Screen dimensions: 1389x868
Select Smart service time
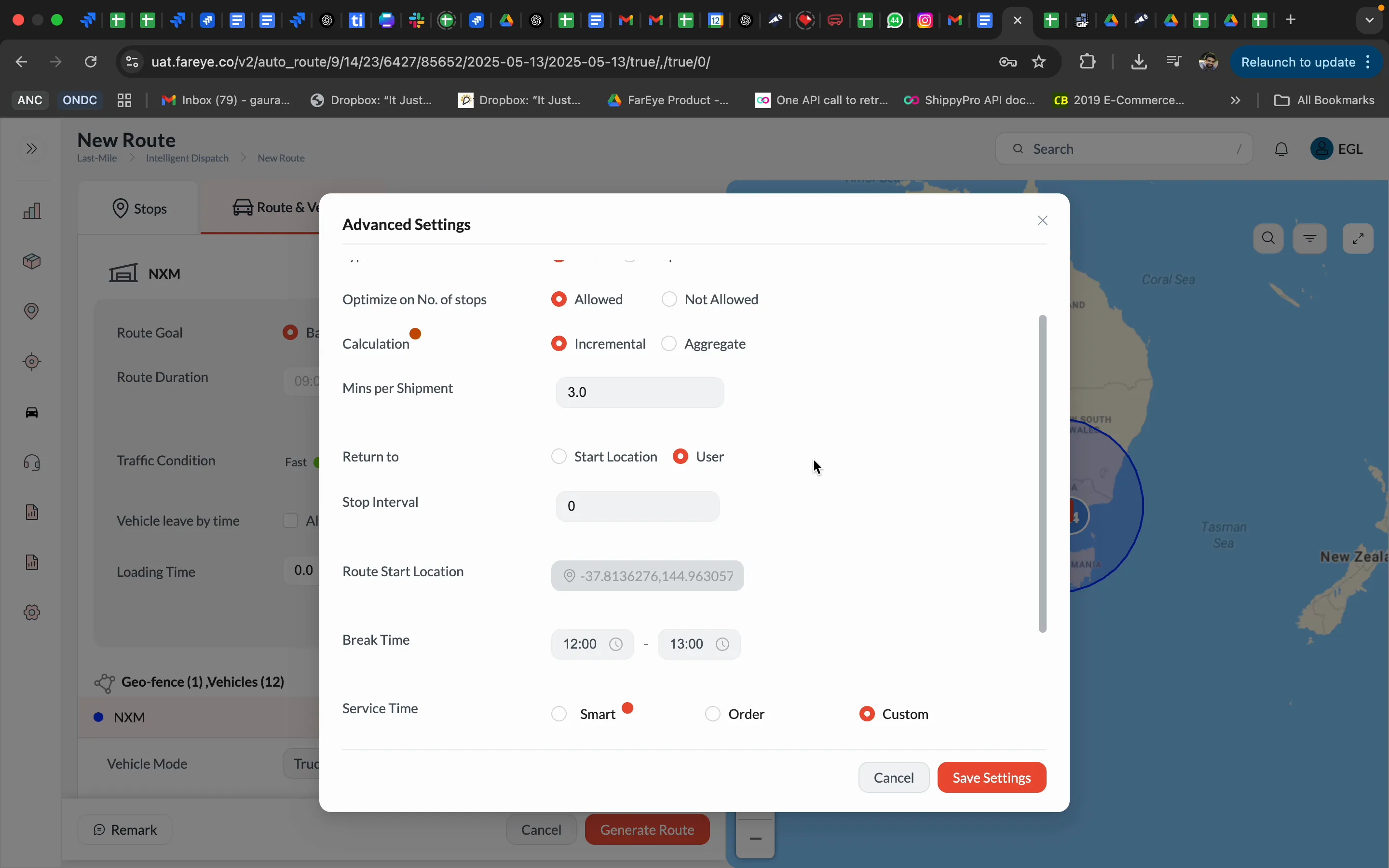559,714
